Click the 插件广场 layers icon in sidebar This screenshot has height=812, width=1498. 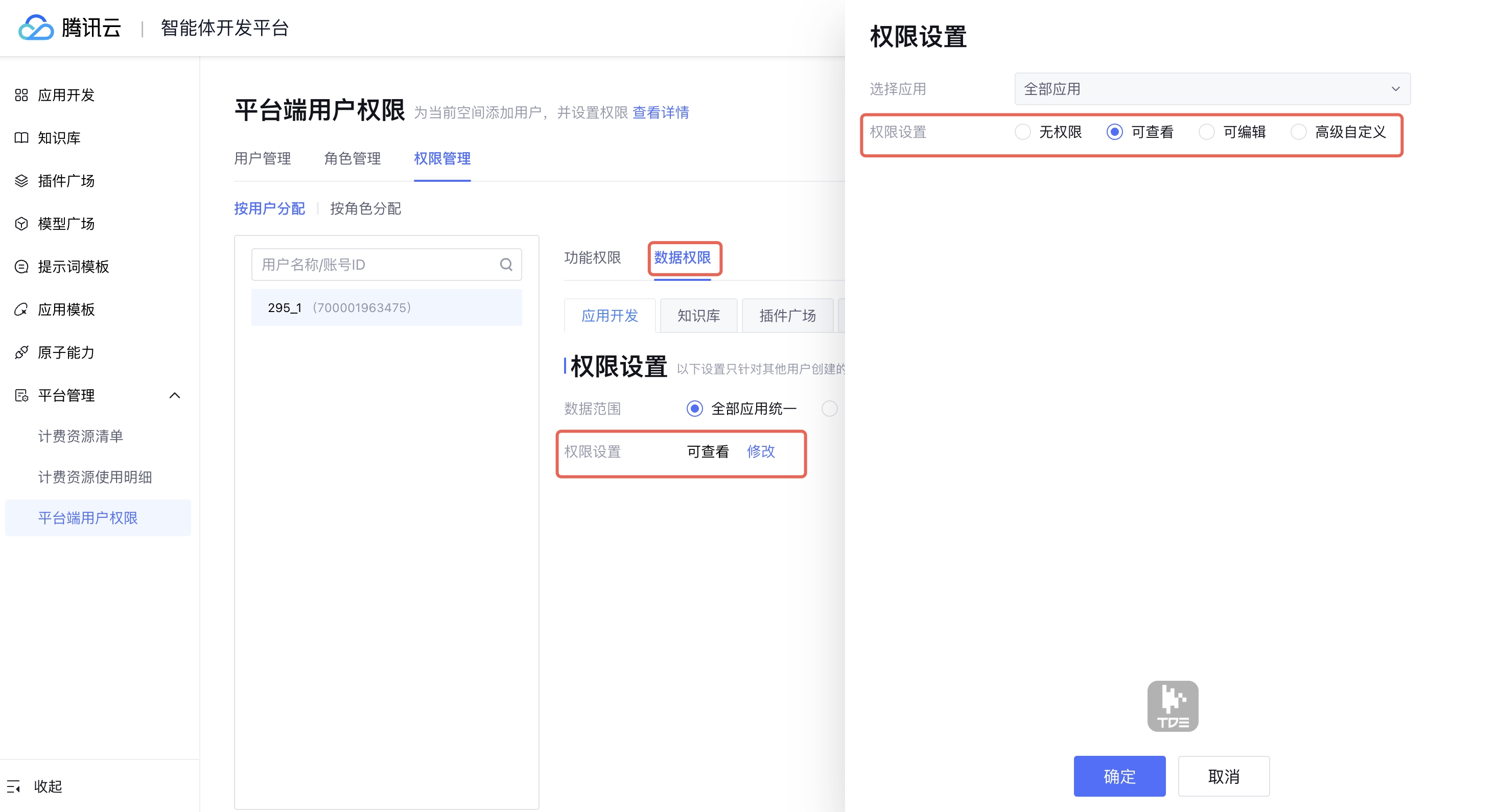pyautogui.click(x=21, y=181)
